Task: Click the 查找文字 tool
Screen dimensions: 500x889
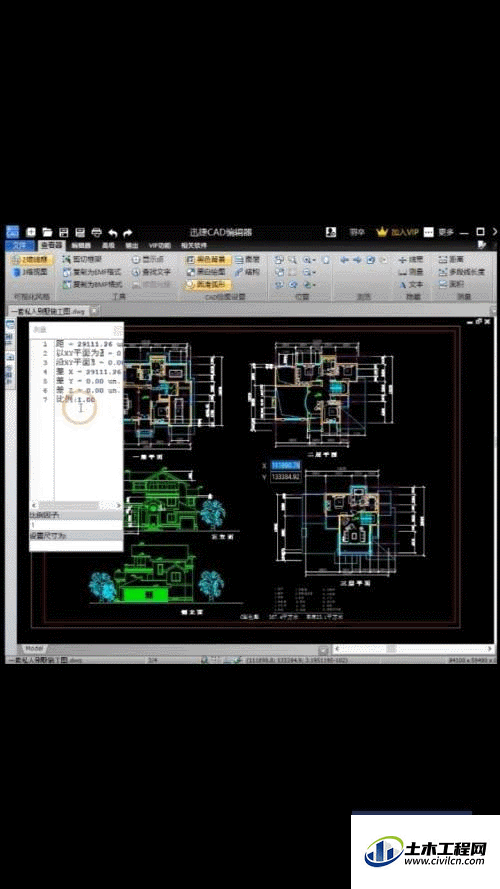Action: 151,272
